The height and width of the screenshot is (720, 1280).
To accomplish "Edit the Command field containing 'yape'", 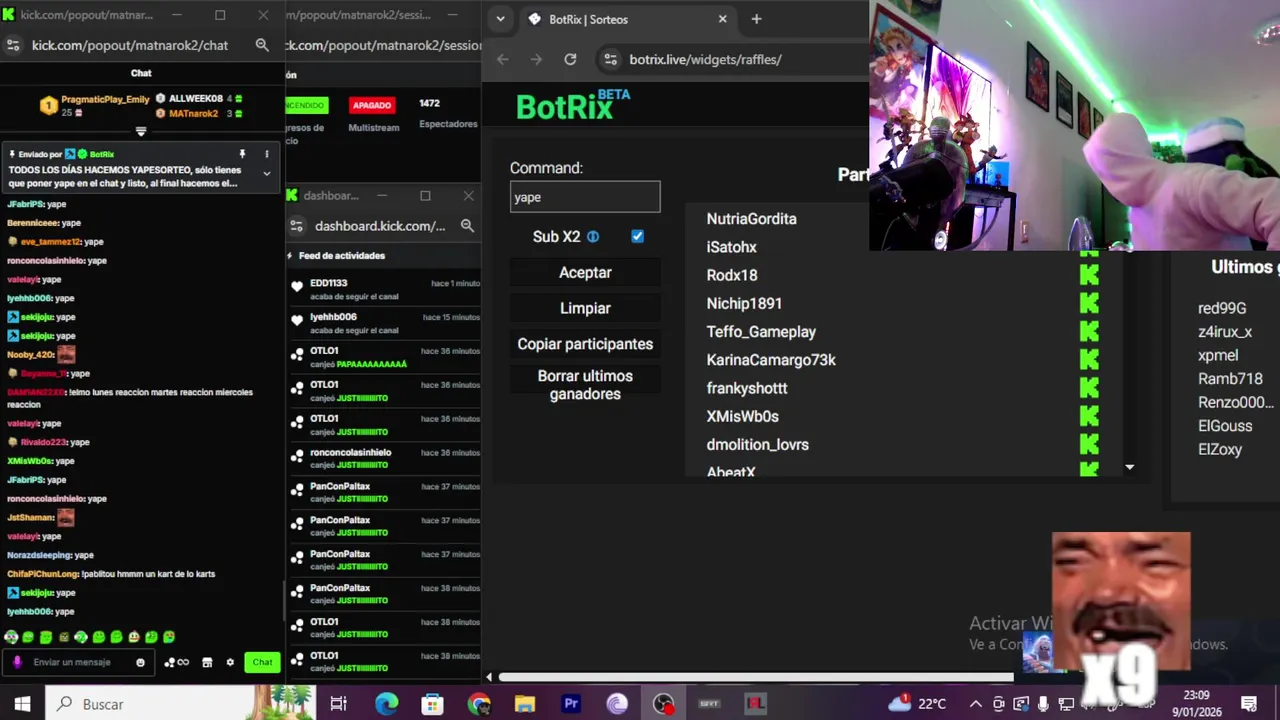I will [x=585, y=197].
